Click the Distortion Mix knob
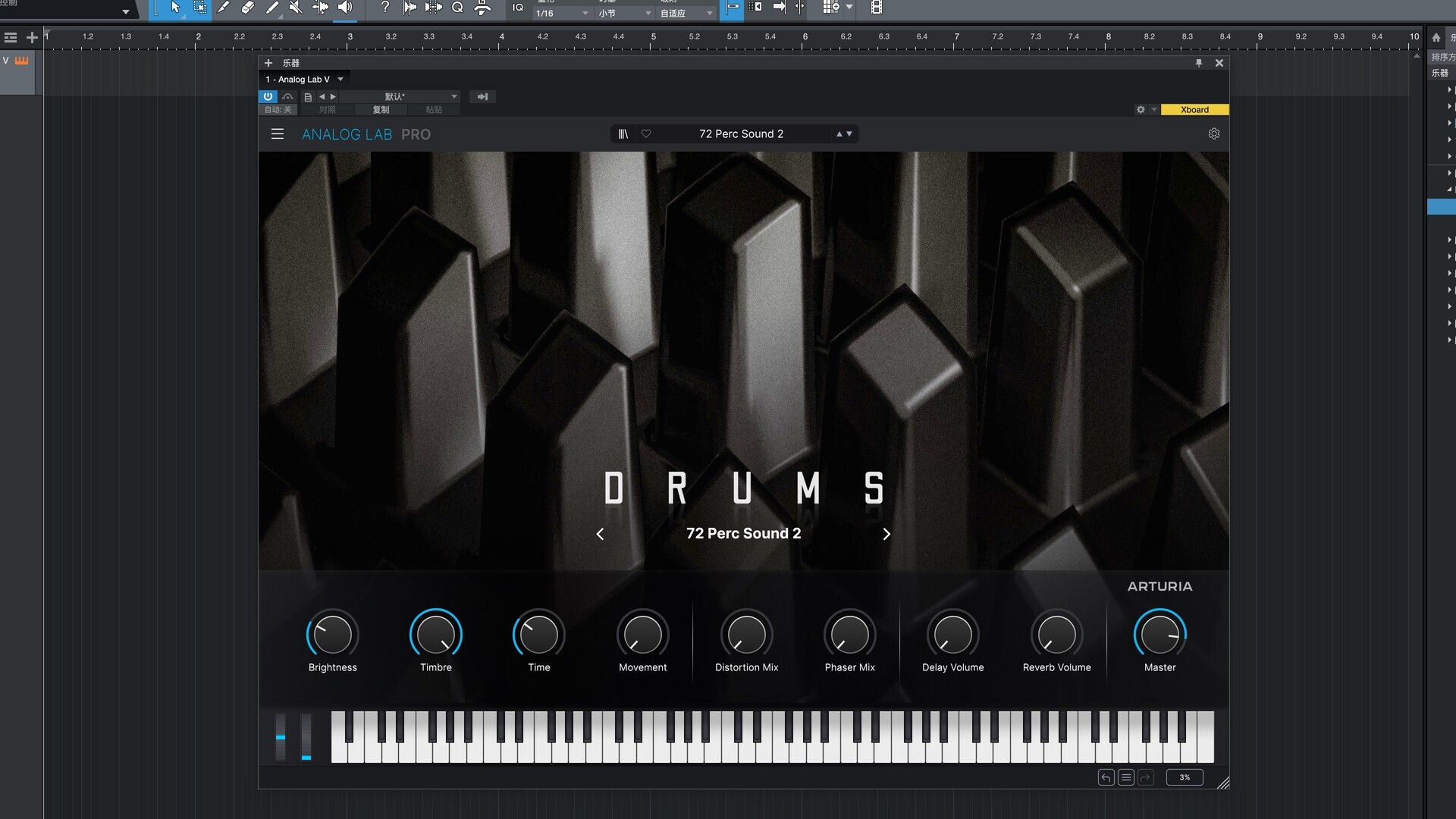 tap(746, 635)
